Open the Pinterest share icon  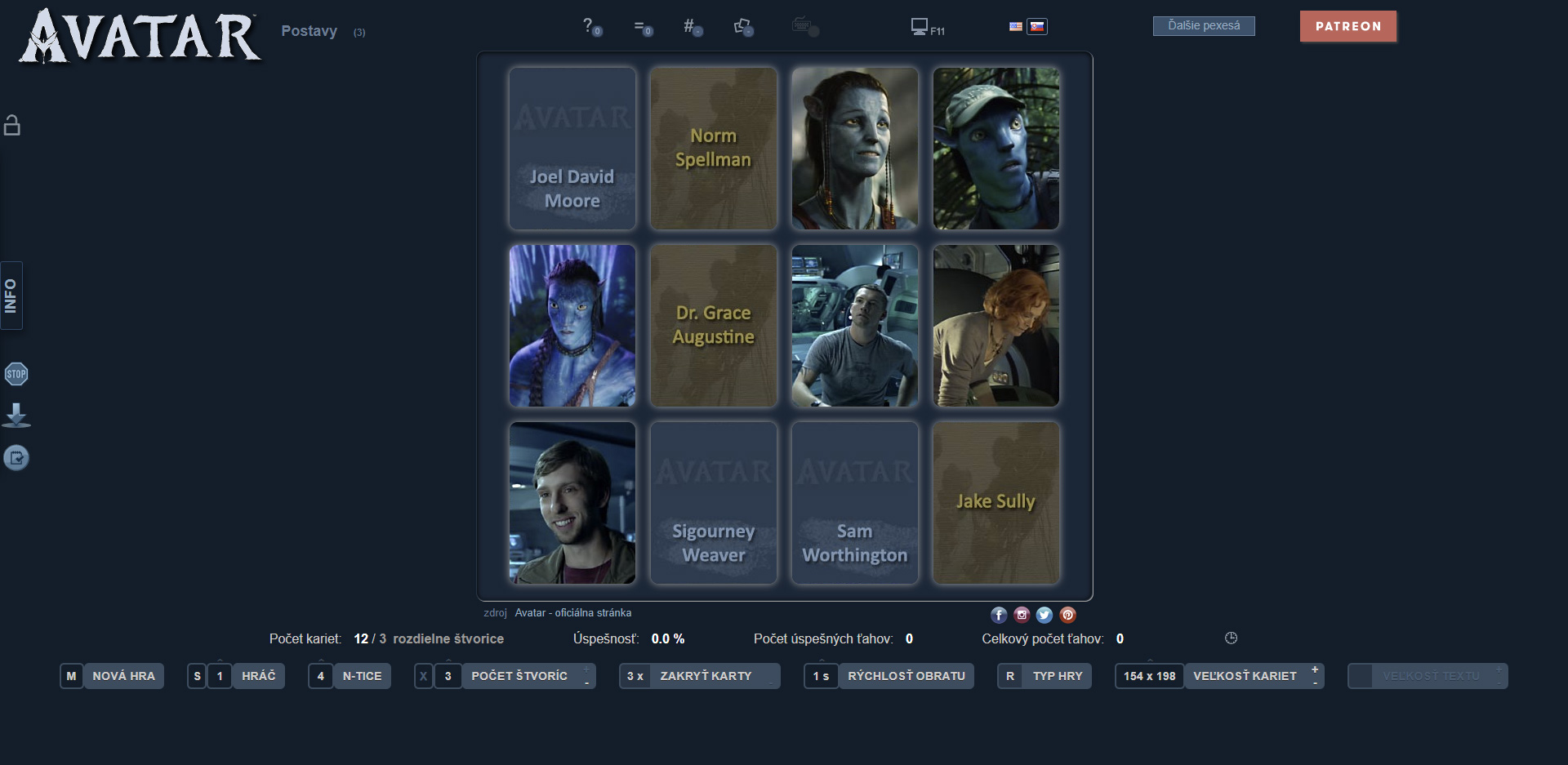(x=1067, y=615)
